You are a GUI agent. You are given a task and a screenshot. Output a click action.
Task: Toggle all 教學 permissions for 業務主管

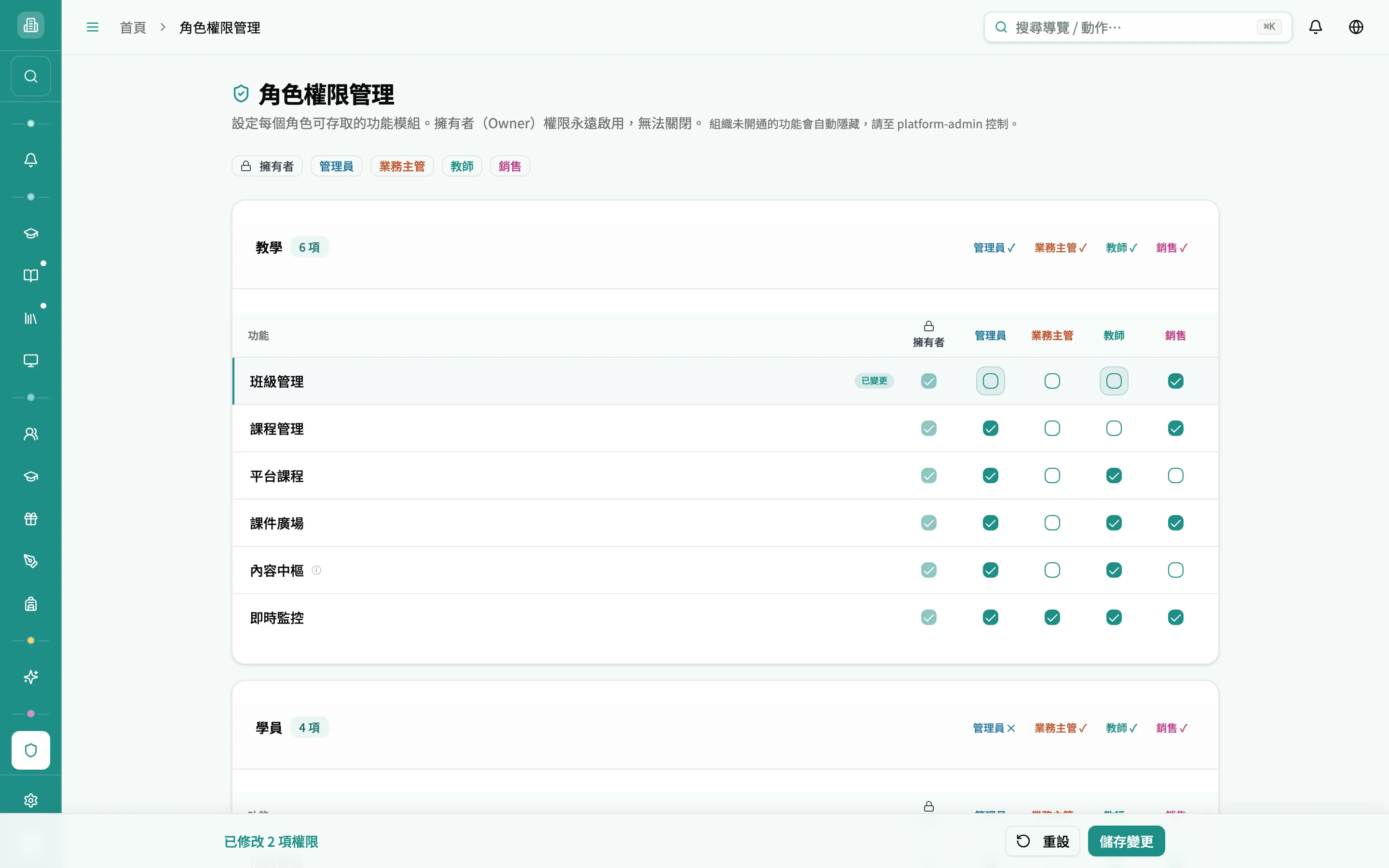pos(1060,247)
